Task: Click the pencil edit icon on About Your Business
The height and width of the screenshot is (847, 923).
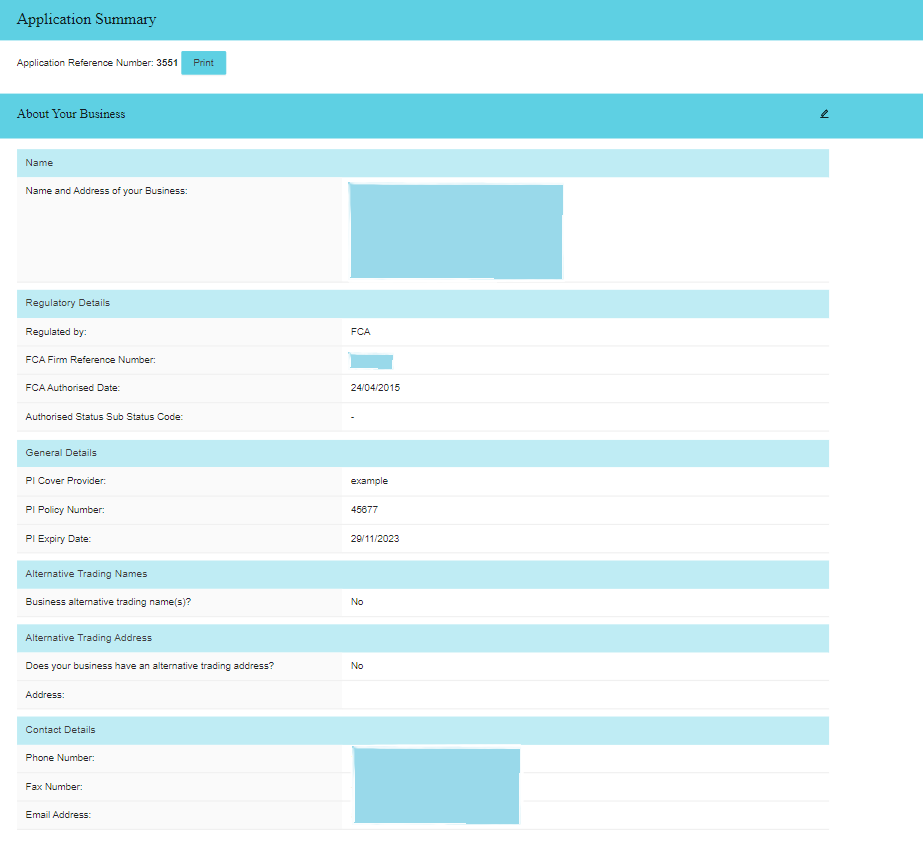Action: click(823, 114)
